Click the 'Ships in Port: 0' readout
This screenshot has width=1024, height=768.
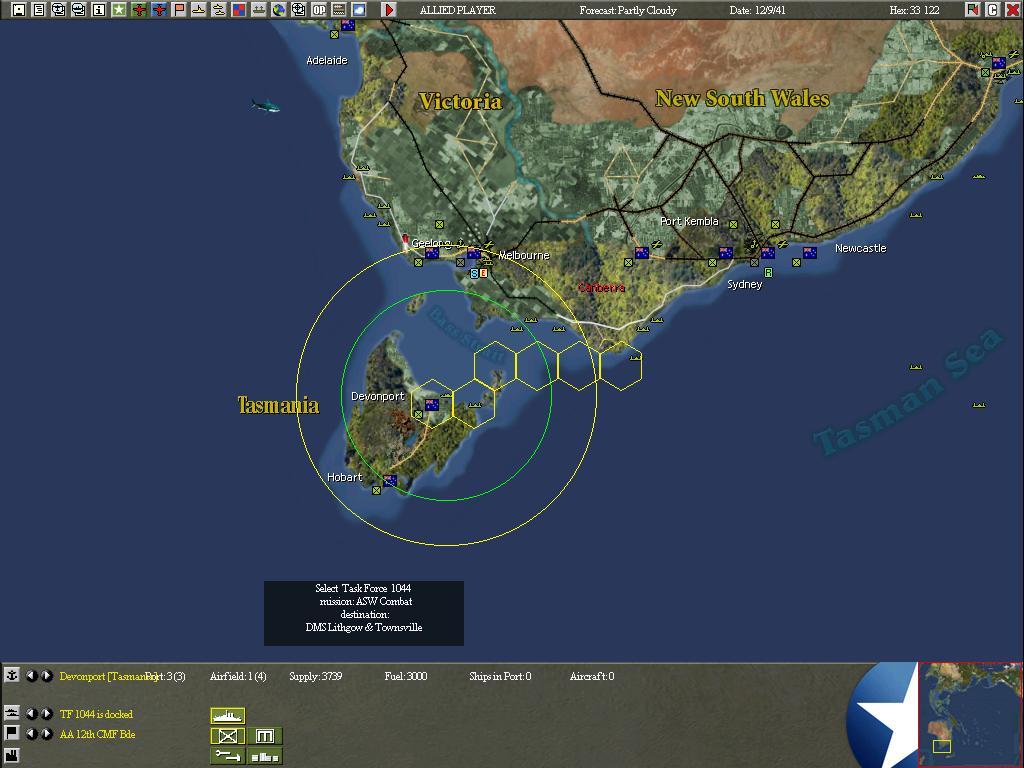pos(500,676)
